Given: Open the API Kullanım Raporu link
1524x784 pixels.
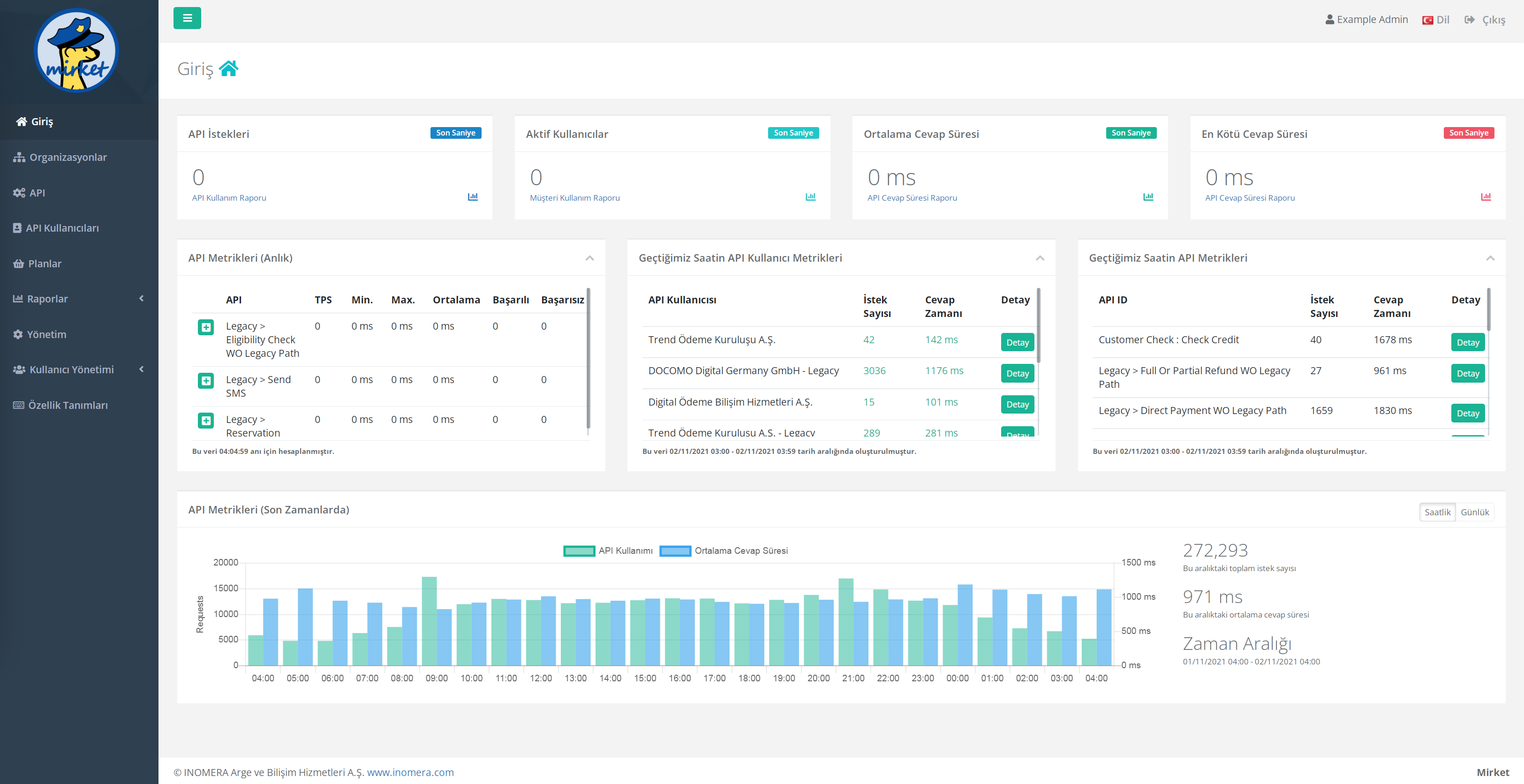Looking at the screenshot, I should coord(229,197).
